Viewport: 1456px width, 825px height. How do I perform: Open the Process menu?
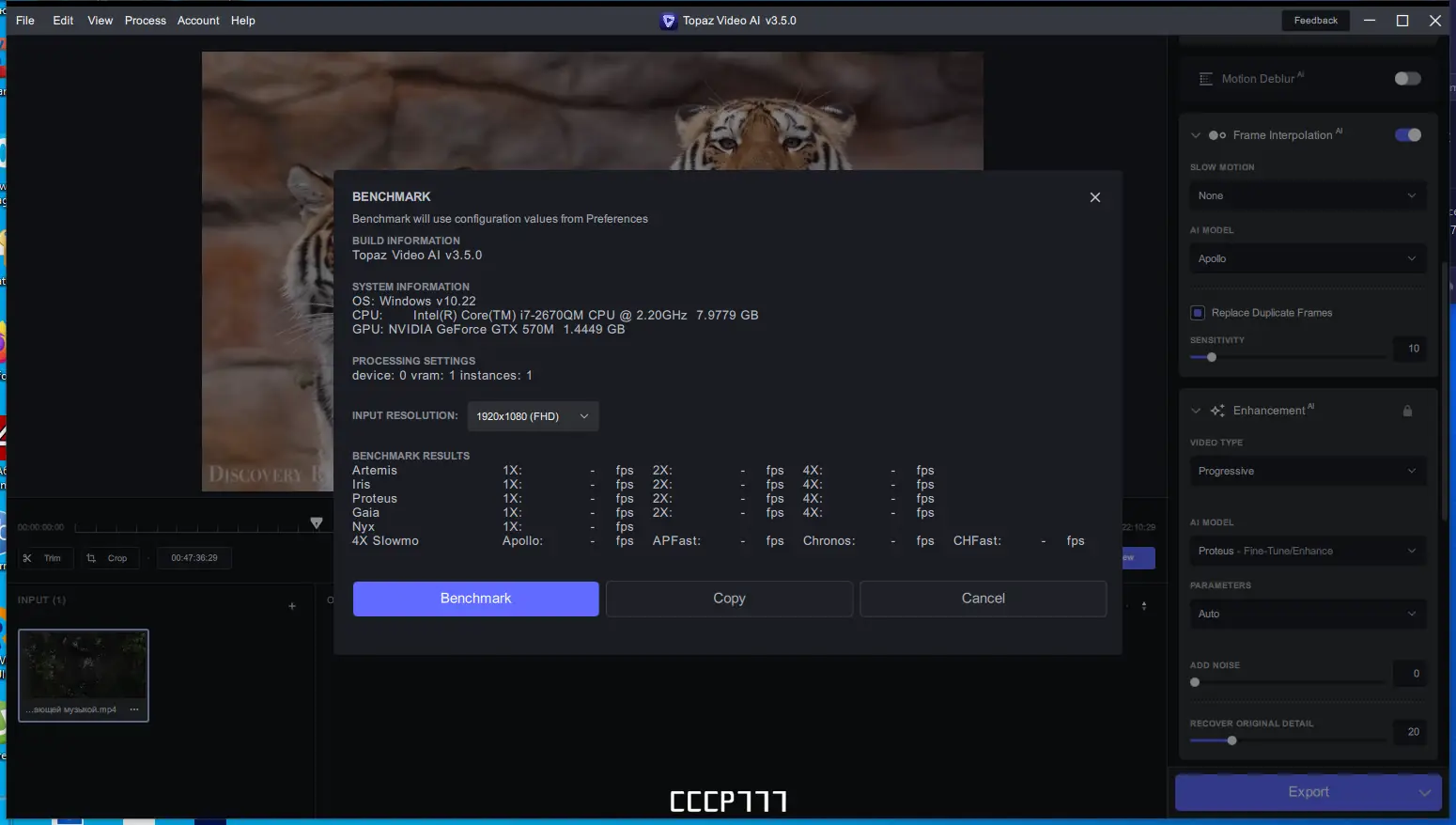146,21
